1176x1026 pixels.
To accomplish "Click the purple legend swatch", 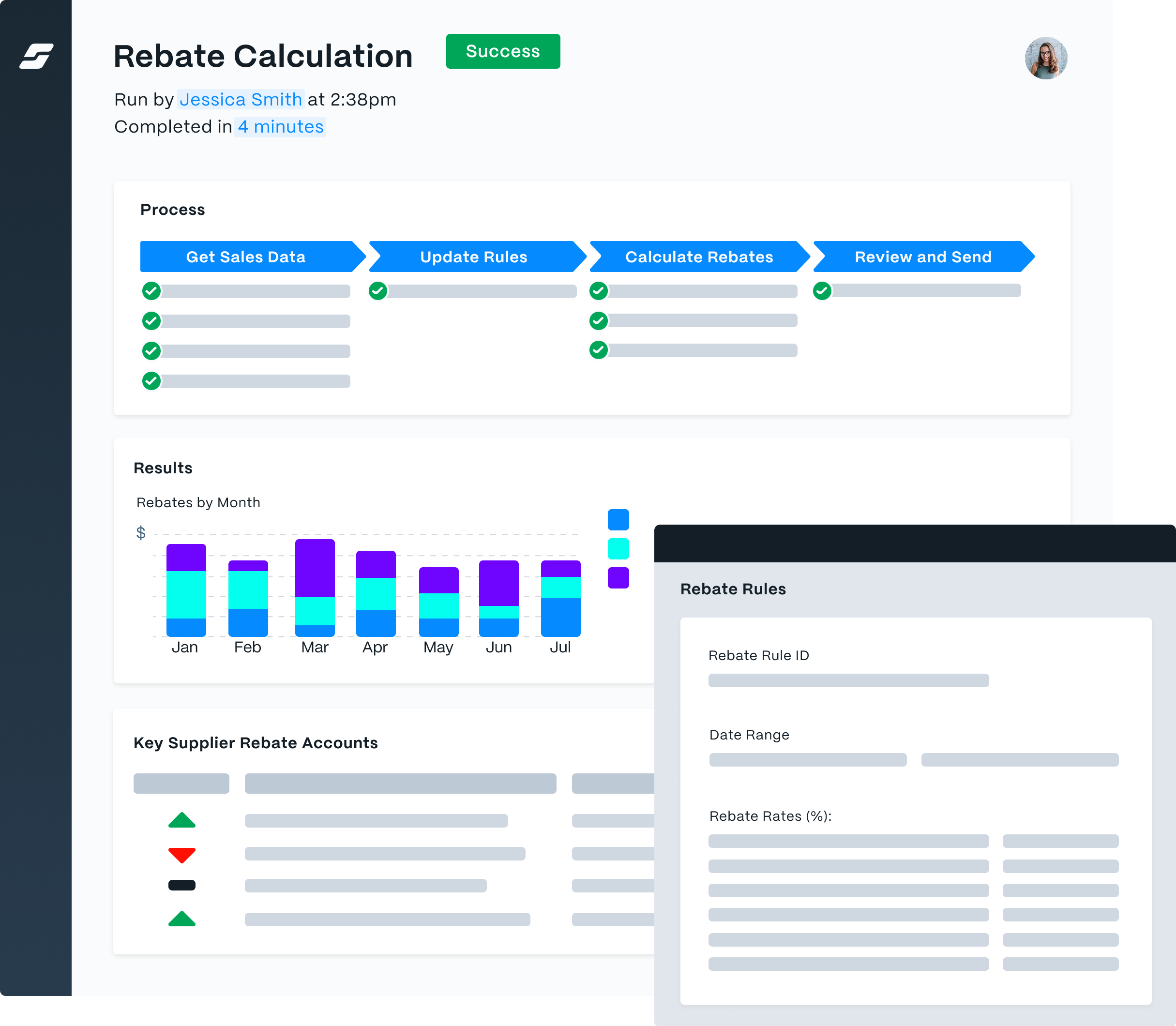I will pyautogui.click(x=618, y=578).
